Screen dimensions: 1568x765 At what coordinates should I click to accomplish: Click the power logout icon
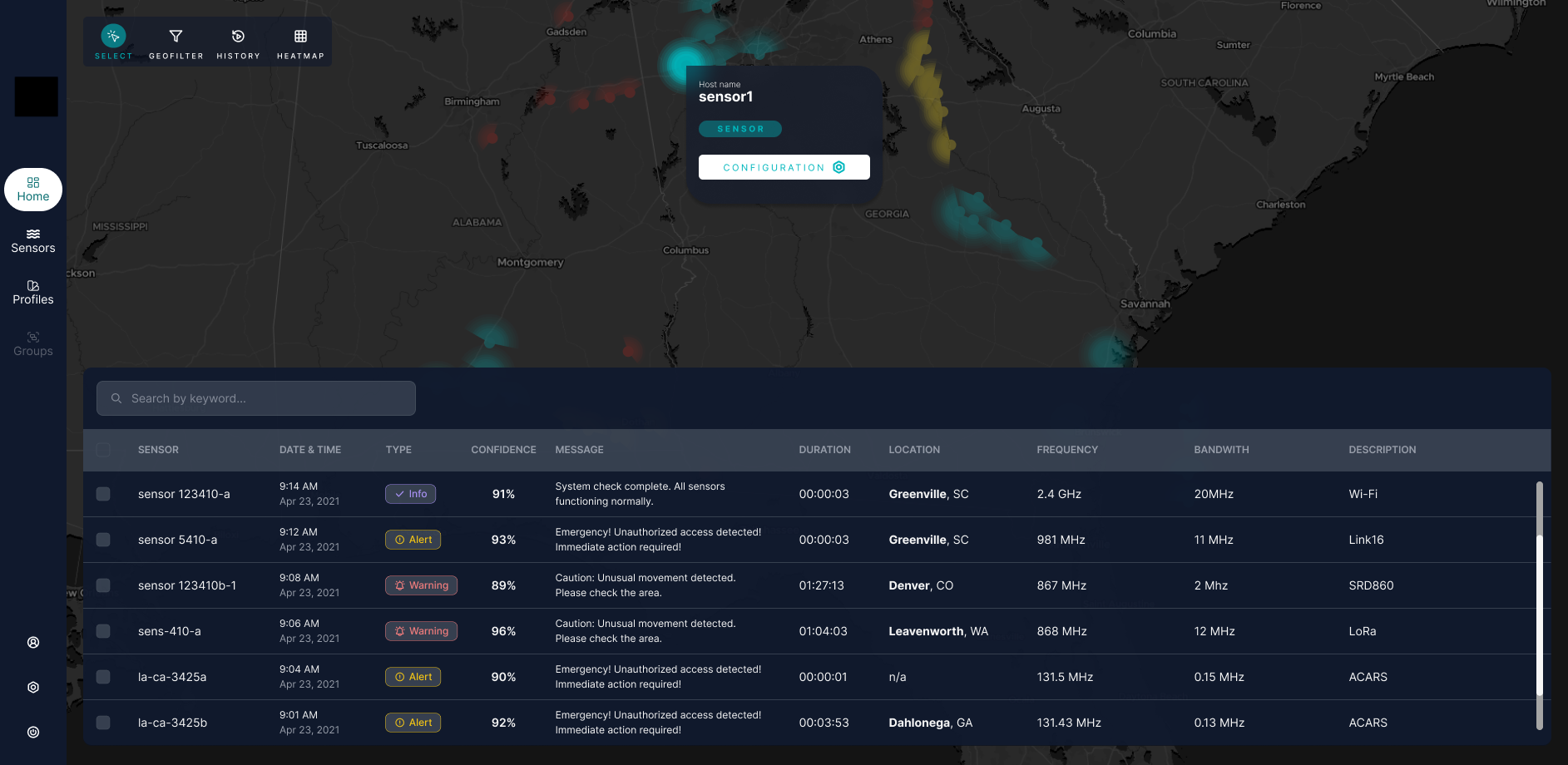pos(33,733)
